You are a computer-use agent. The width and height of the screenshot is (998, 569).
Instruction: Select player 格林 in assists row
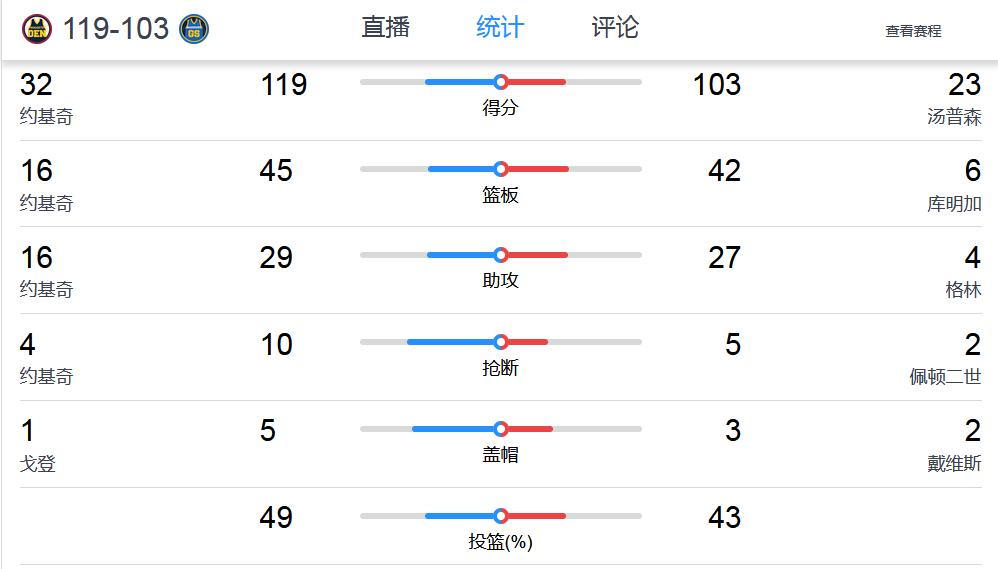[x=964, y=290]
